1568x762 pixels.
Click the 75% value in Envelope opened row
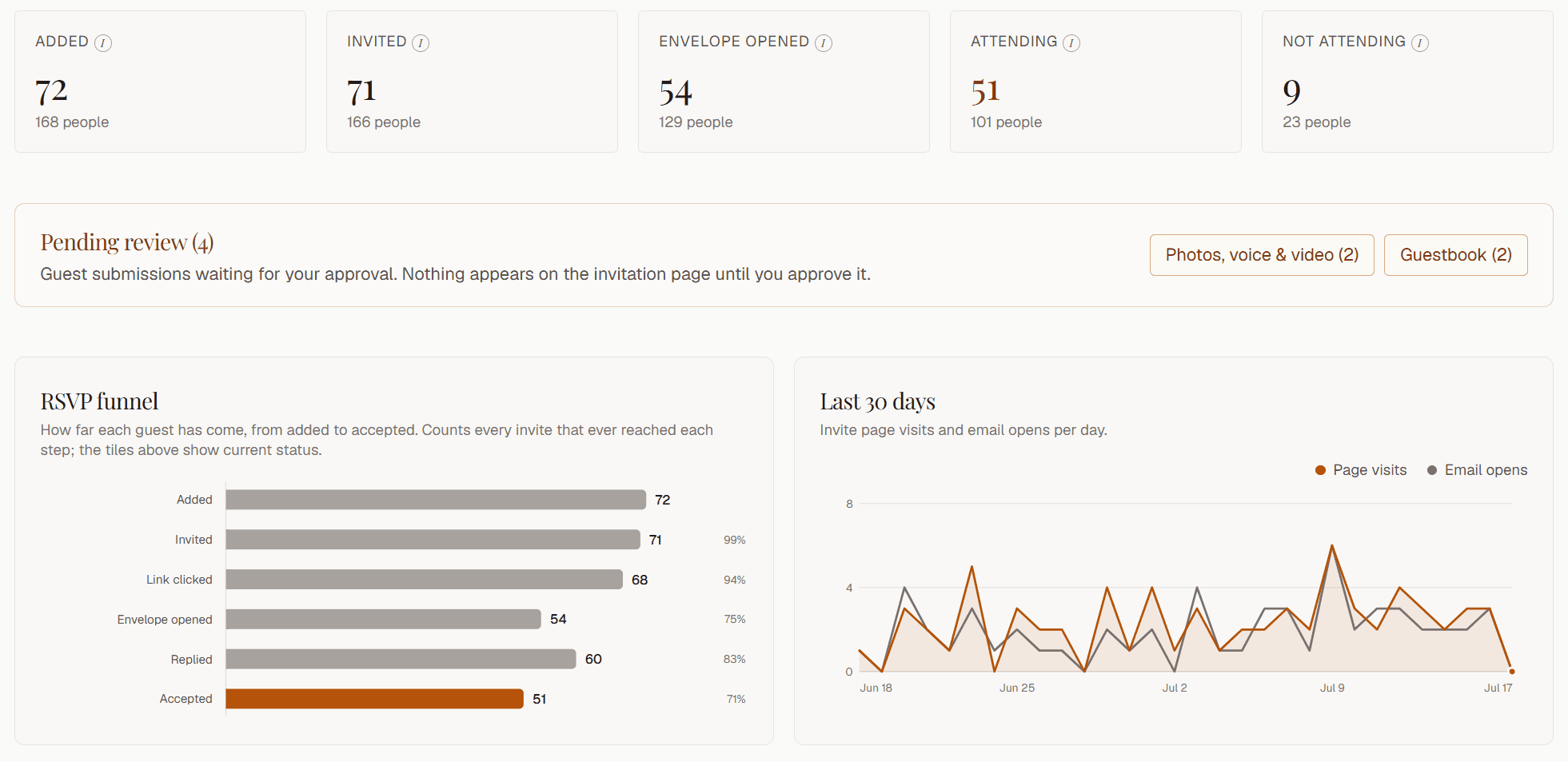click(734, 619)
